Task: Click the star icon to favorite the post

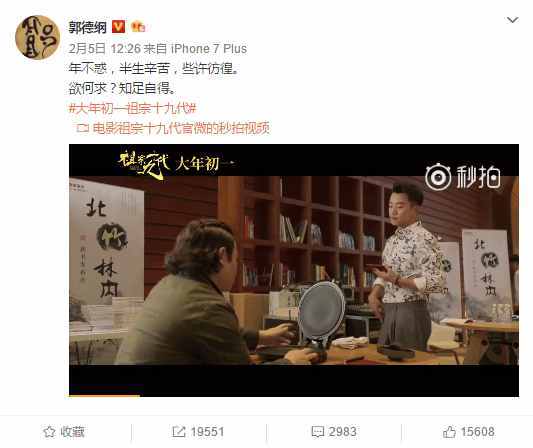Action: (49, 432)
